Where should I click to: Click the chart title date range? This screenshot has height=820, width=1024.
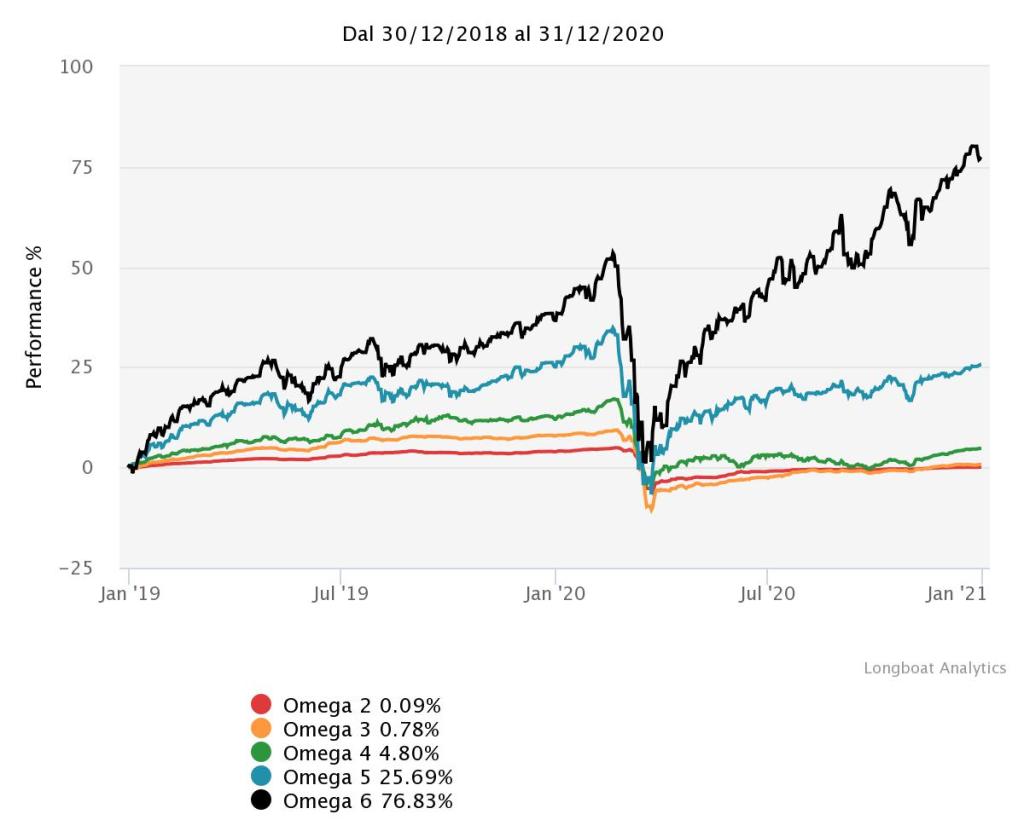504,34
